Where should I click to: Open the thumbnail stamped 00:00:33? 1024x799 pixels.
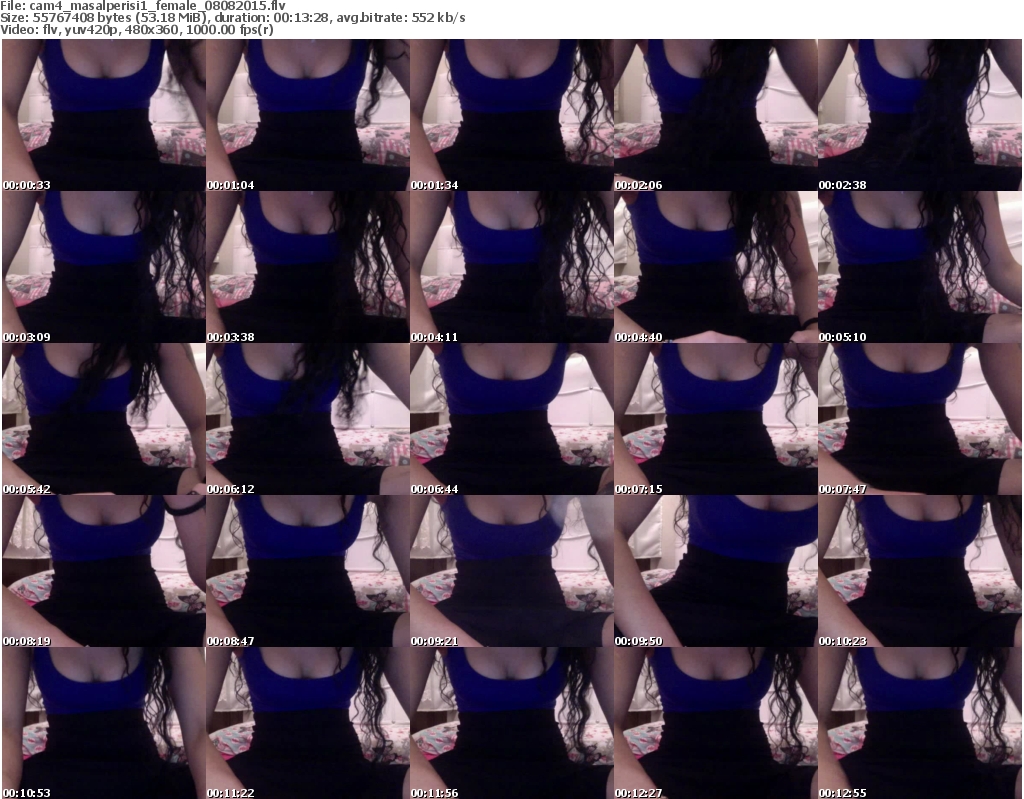coord(104,115)
